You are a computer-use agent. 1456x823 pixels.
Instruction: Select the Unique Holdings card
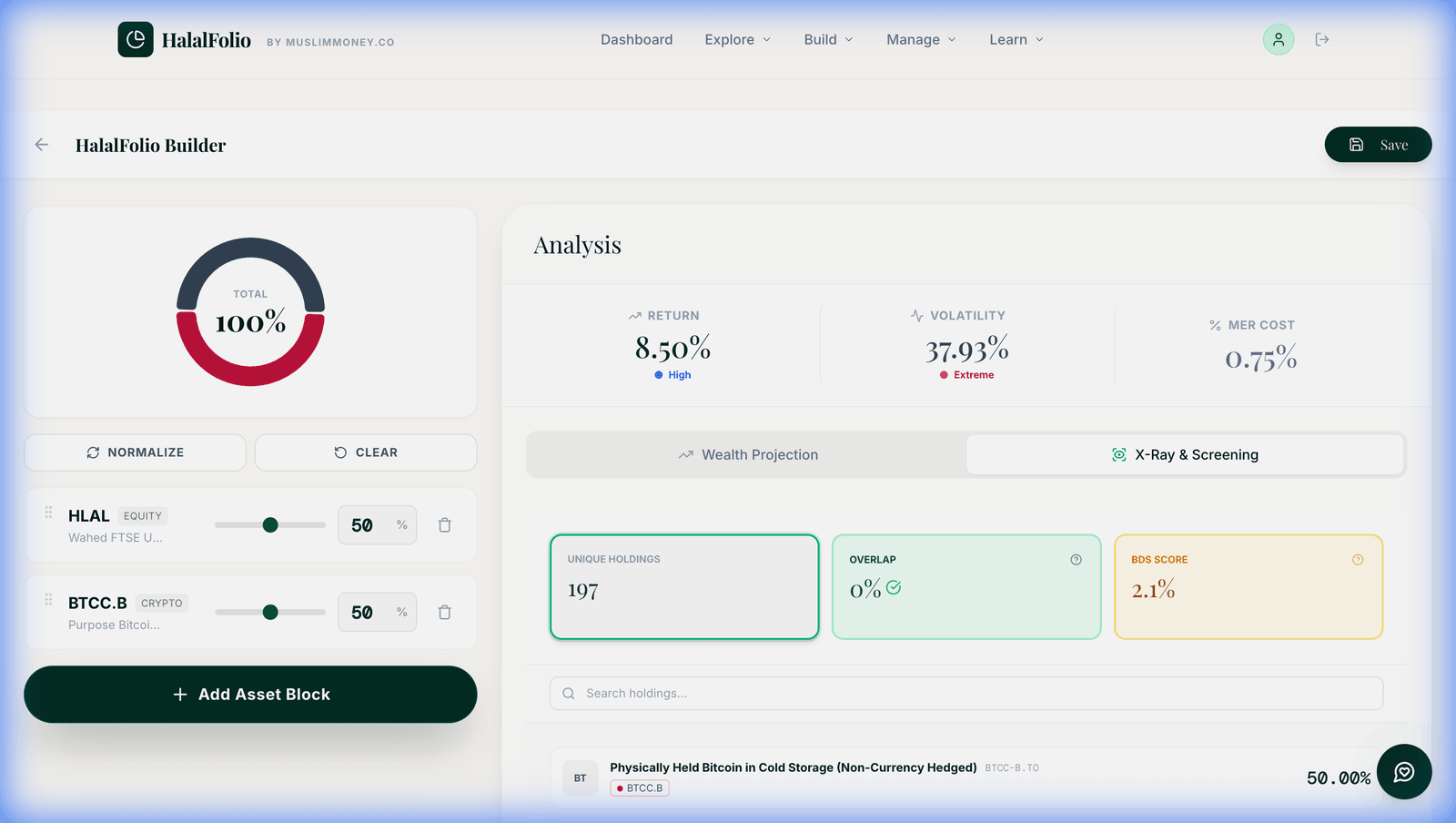[x=684, y=586]
